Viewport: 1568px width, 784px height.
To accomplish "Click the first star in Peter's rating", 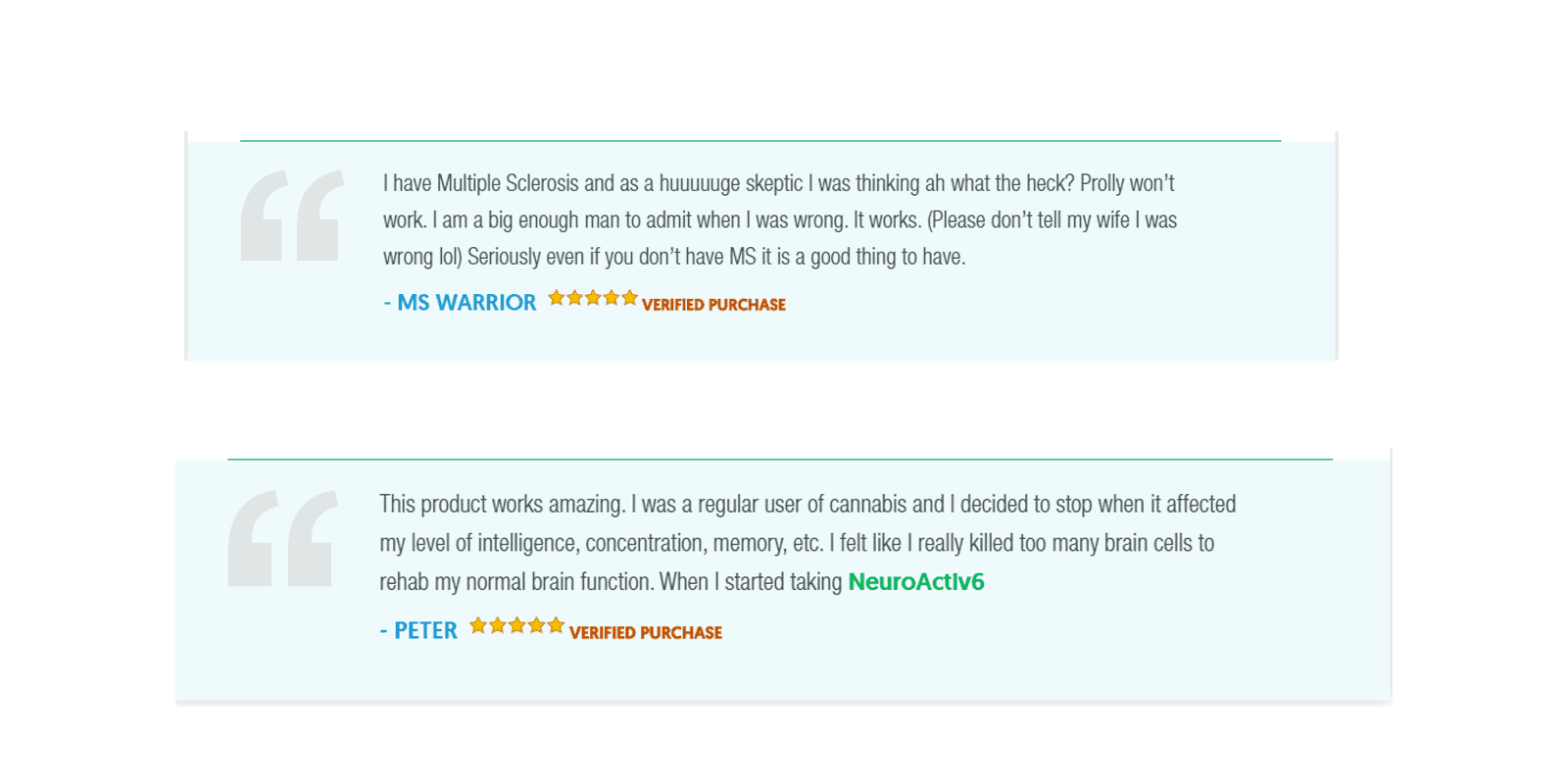I will [478, 625].
